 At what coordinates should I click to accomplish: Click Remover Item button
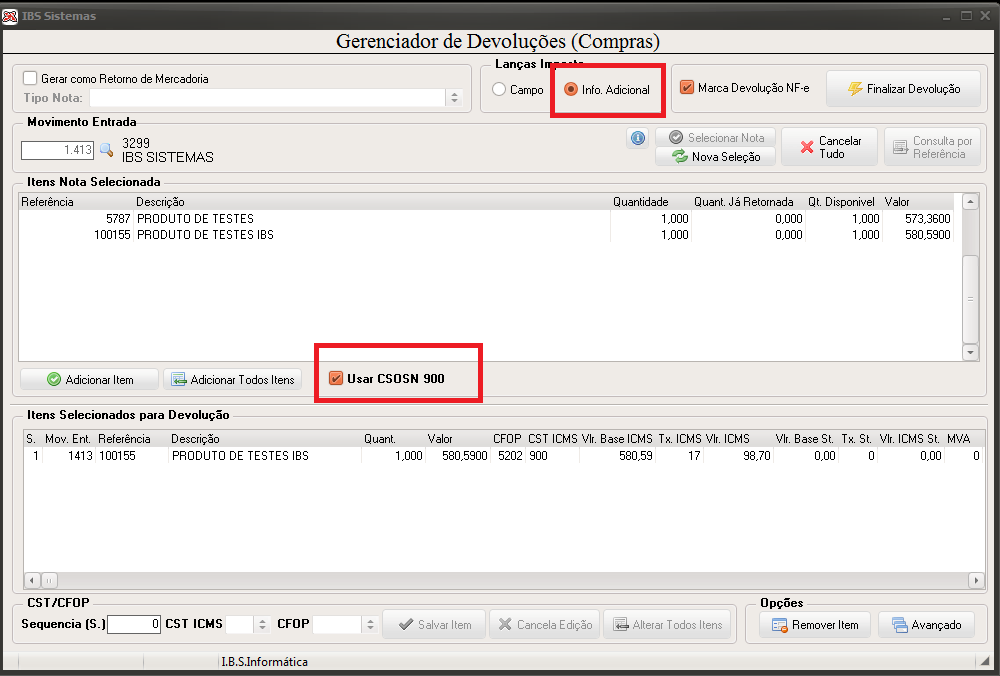tap(815, 625)
